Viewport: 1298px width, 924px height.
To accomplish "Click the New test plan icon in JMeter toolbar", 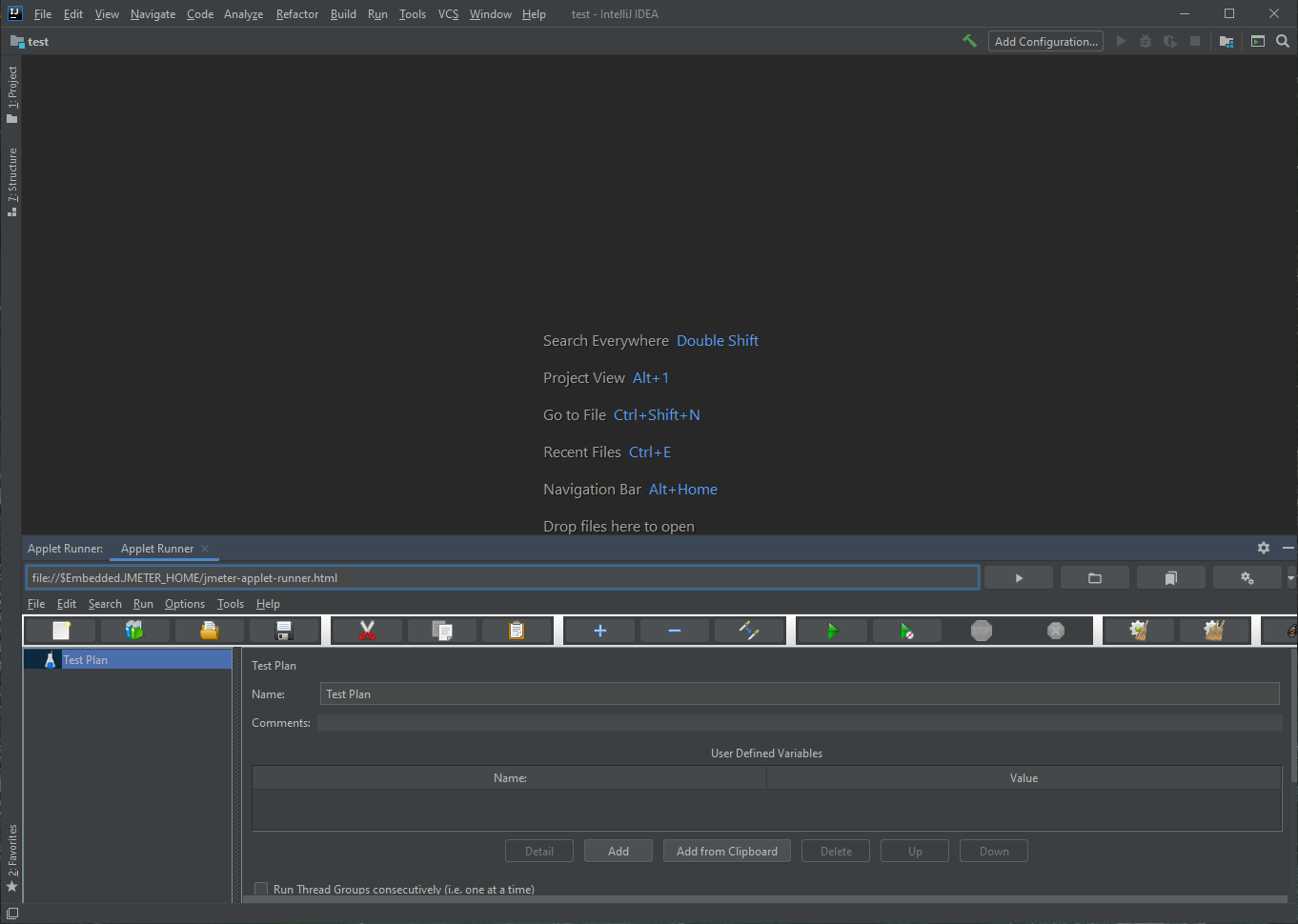I will (x=61, y=631).
